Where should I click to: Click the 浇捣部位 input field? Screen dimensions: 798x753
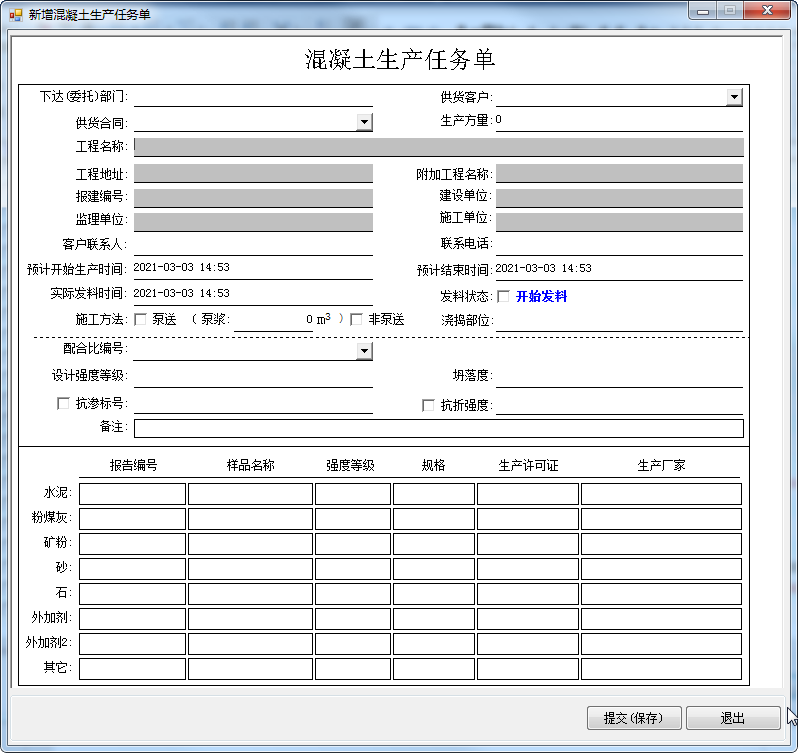(x=619, y=320)
